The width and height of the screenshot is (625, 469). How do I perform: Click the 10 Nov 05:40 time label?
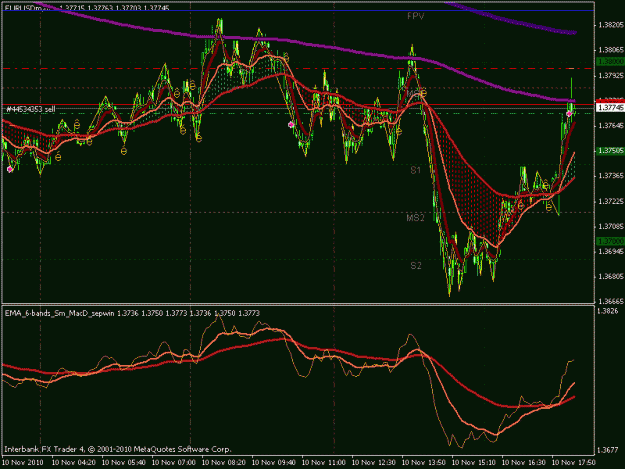point(124,462)
